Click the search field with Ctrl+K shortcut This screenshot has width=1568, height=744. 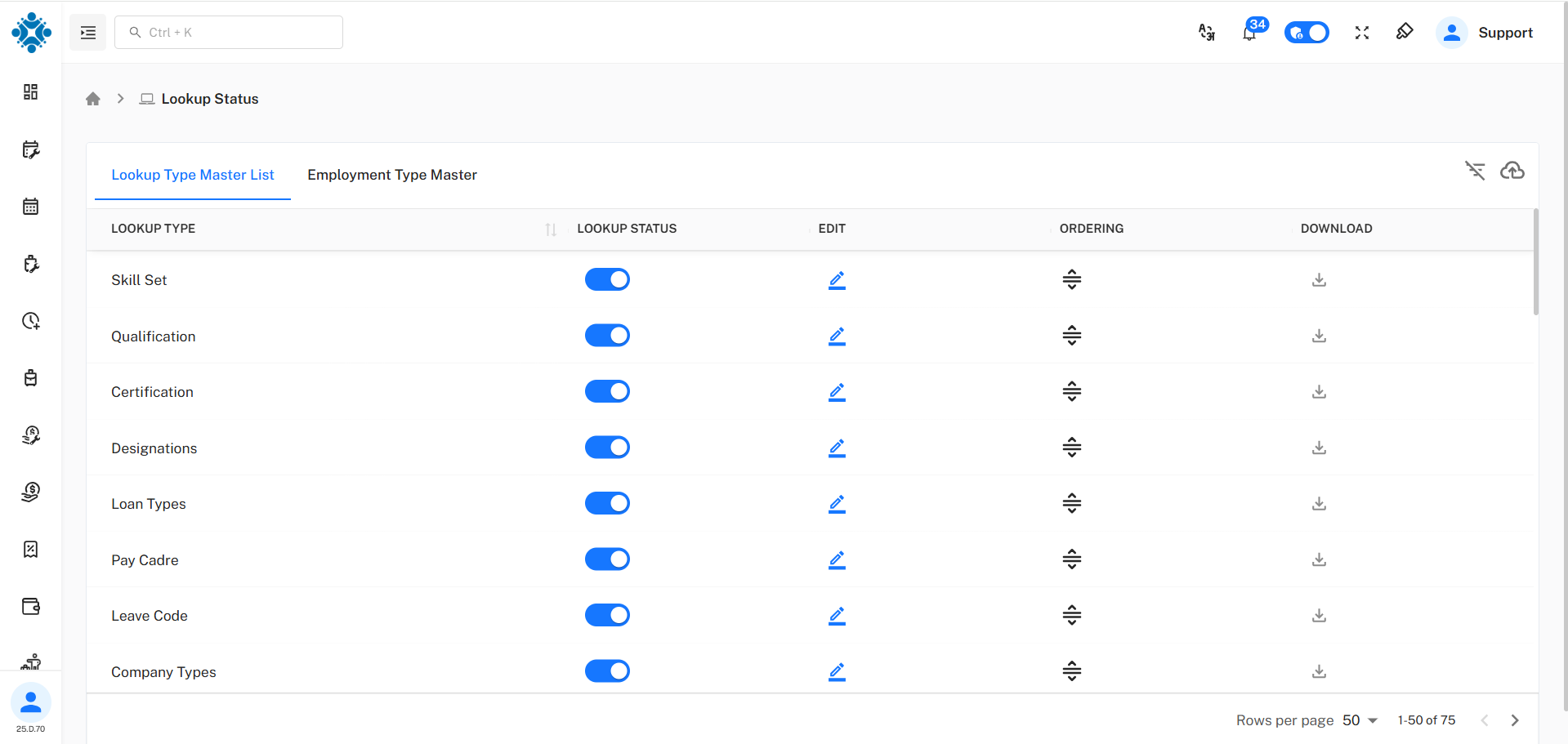[x=229, y=32]
